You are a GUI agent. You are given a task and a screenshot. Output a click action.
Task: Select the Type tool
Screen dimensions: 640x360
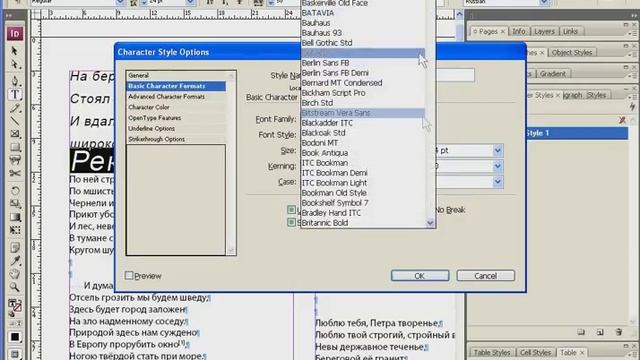pyautogui.click(x=15, y=94)
